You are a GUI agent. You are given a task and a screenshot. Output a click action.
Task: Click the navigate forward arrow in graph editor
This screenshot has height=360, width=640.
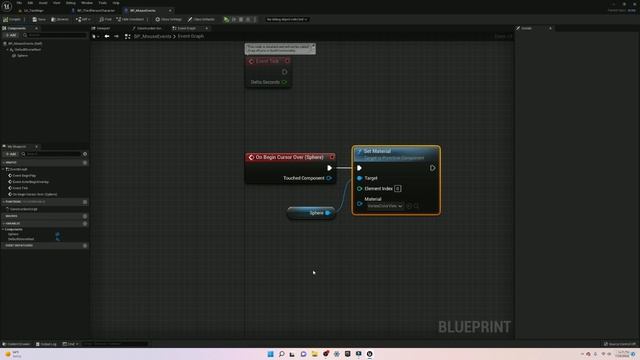coord(116,36)
